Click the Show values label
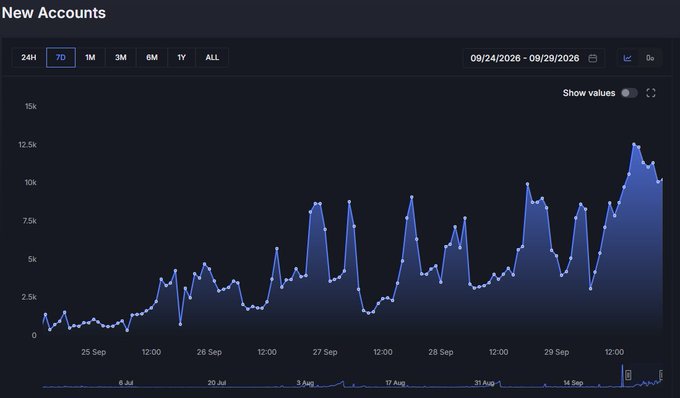Image resolution: width=680 pixels, height=398 pixels. (589, 93)
